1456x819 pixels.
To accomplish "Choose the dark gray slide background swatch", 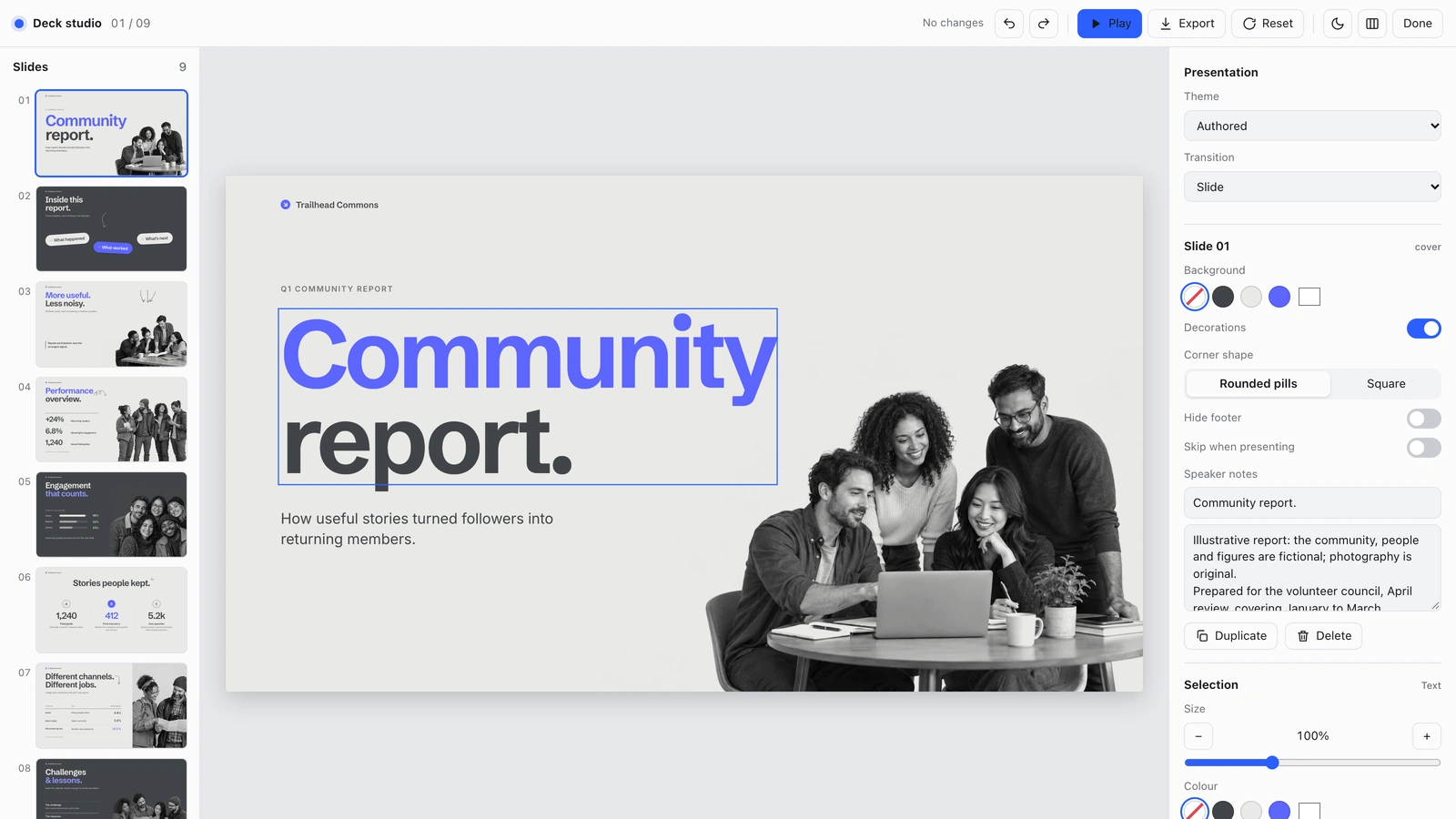I will (1223, 297).
